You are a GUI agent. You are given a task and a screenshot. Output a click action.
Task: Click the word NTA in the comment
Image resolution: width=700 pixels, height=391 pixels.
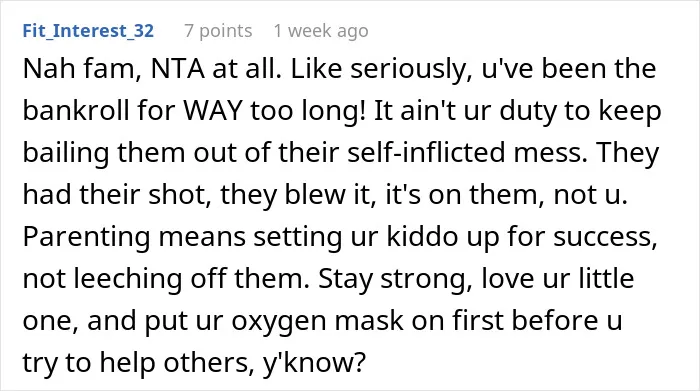[x=178, y=69]
